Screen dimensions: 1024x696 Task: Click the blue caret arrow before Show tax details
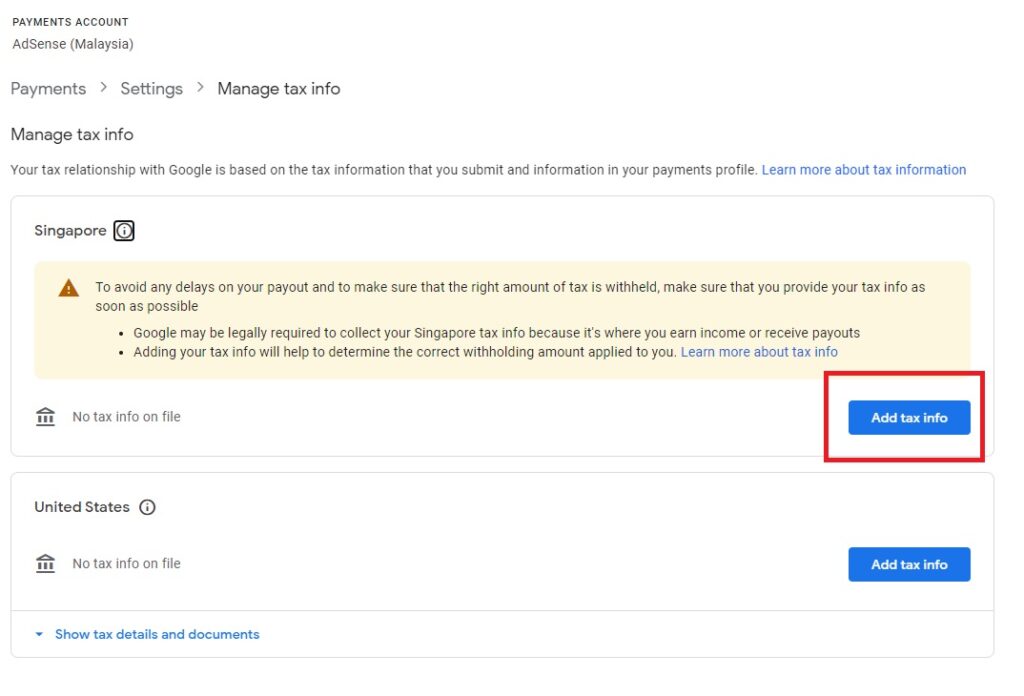[x=39, y=635]
